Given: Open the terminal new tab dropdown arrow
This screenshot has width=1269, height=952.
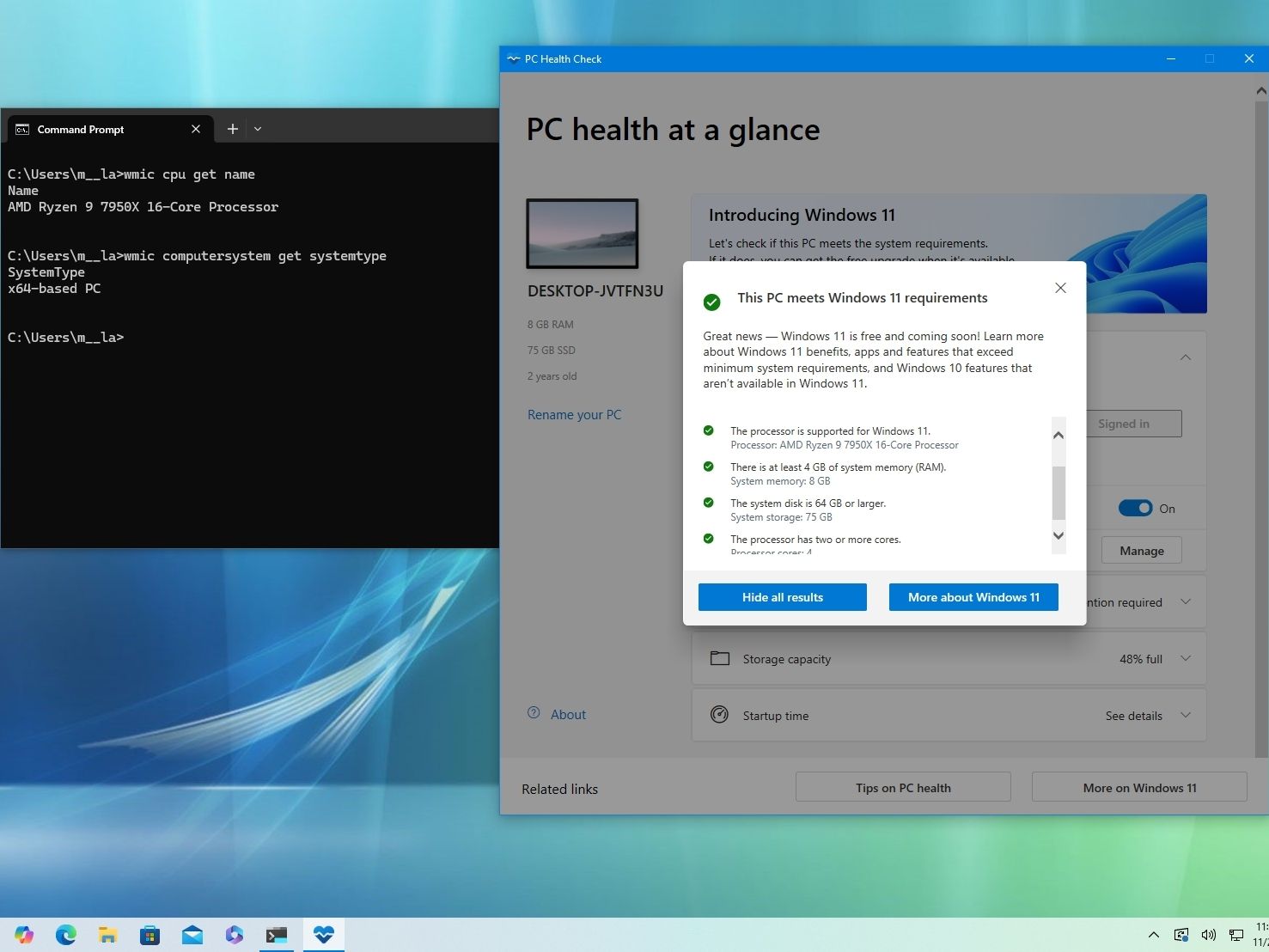Looking at the screenshot, I should 258,129.
